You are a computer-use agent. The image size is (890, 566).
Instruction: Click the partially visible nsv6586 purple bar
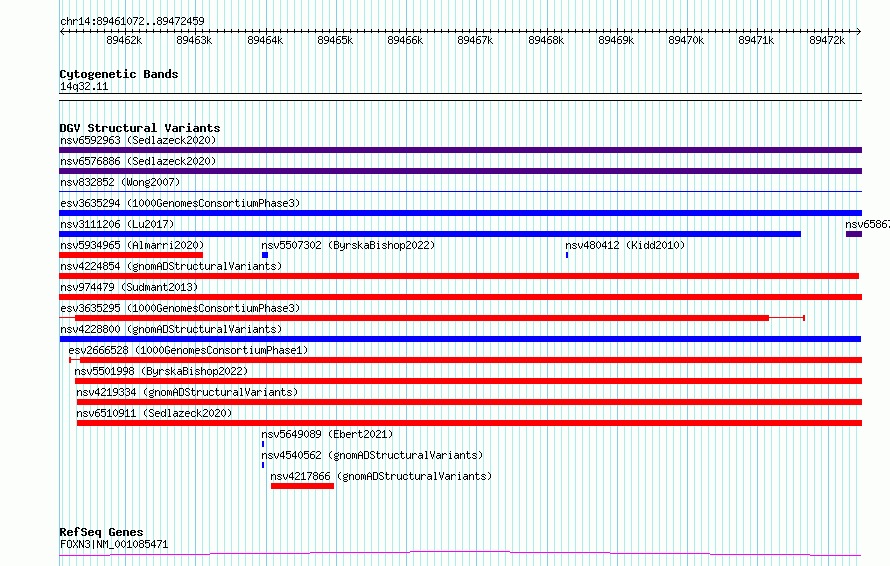pyautogui.click(x=854, y=234)
